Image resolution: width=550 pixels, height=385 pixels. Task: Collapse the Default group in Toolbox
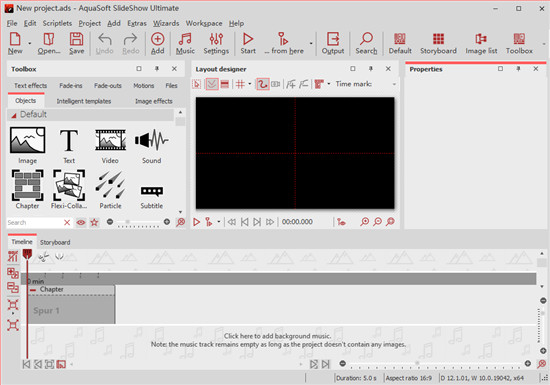click(x=14, y=115)
